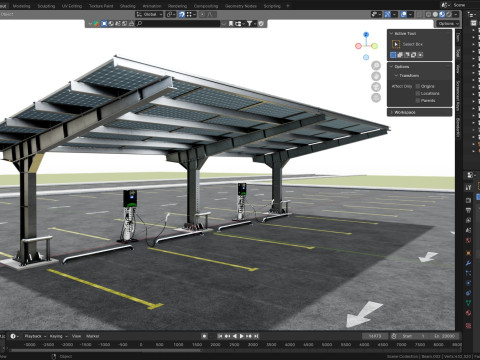Click the Z axis on navigation gizmo

coord(366,34)
